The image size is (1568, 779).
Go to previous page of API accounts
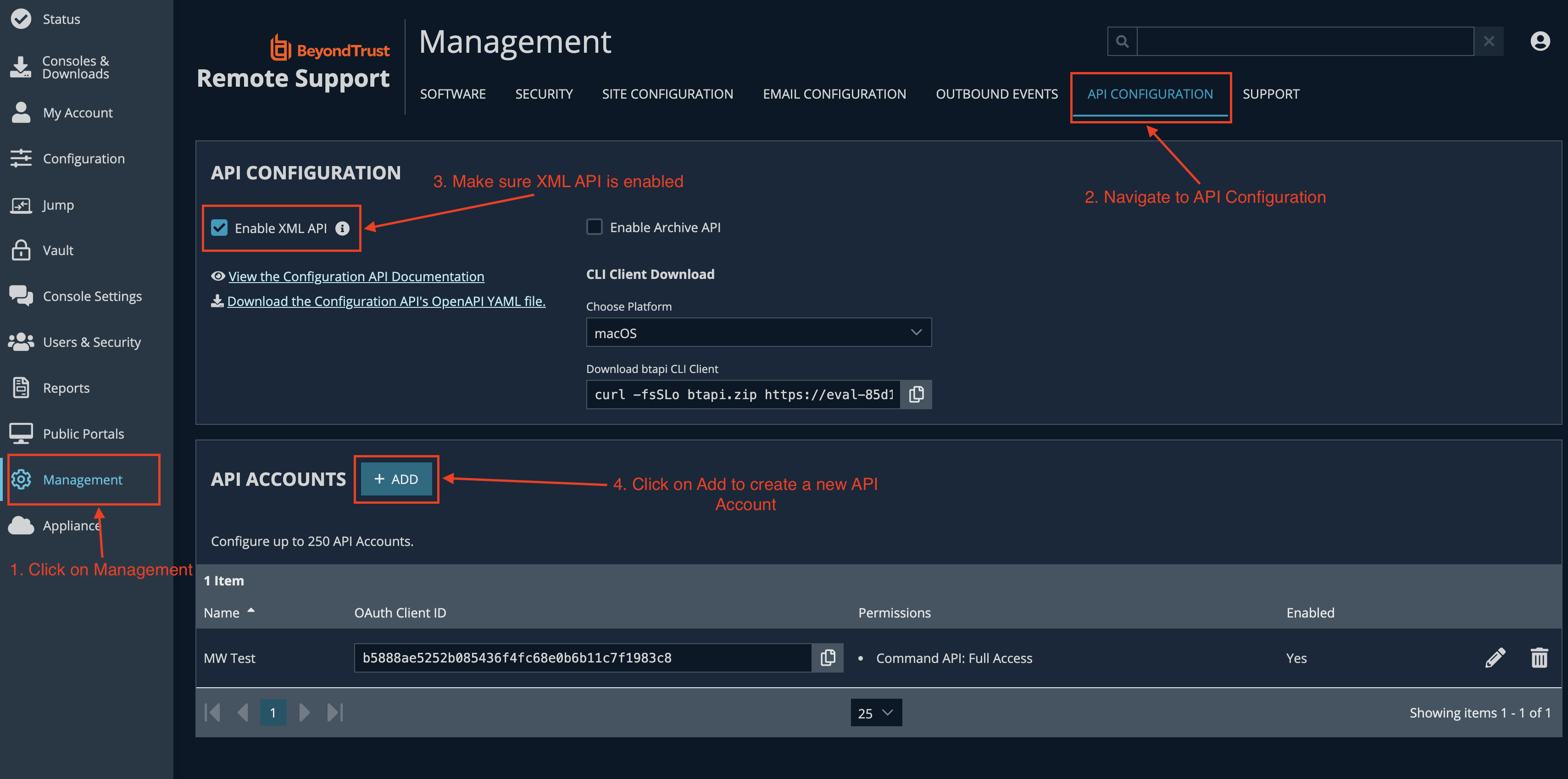pos(243,712)
